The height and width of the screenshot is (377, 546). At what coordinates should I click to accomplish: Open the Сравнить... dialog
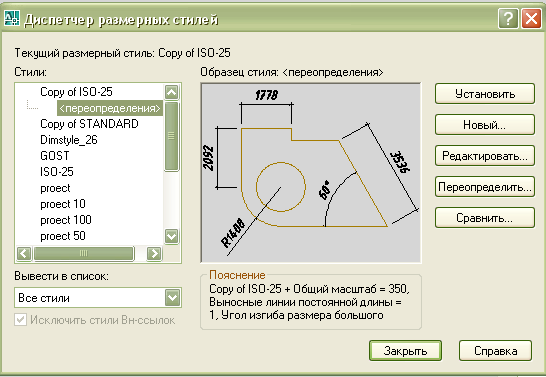pos(485,218)
